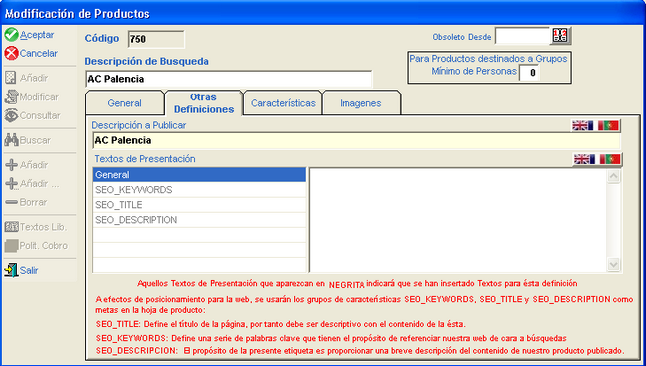The width and height of the screenshot is (646, 366).
Task: Click the Salir link
Action: pyautogui.click(x=29, y=270)
